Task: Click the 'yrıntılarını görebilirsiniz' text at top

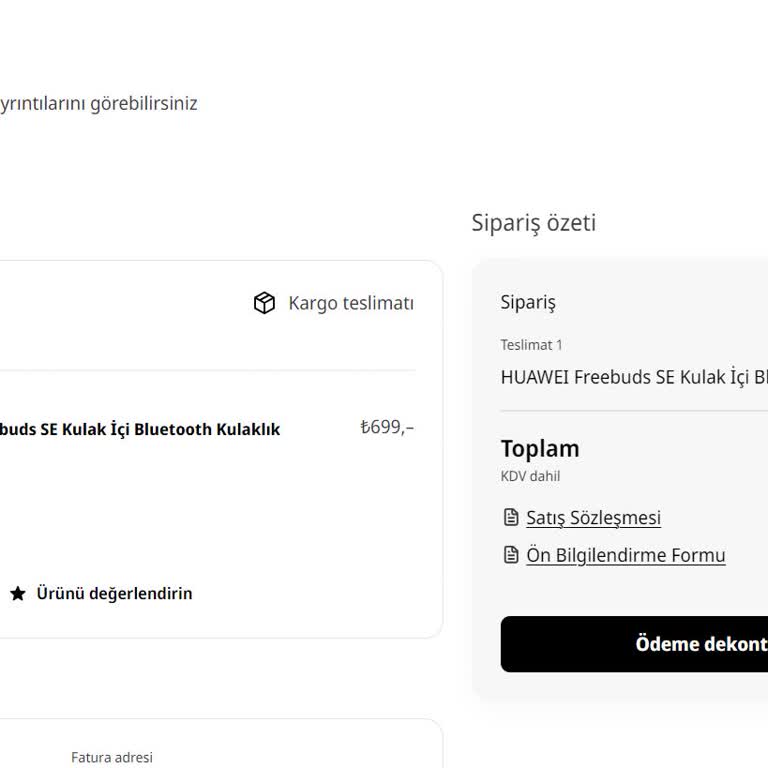Action: tap(98, 104)
